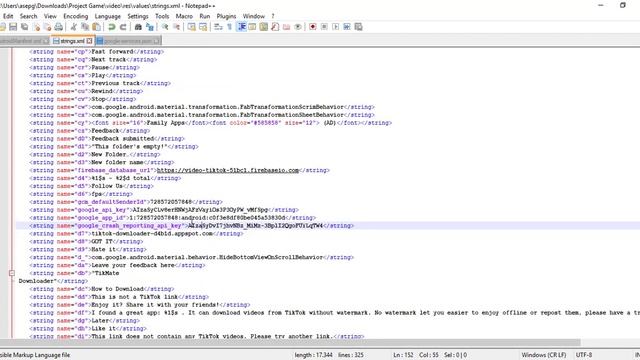Start macro recording with the red dot
This screenshot has width=640, height=360.
[313, 27]
